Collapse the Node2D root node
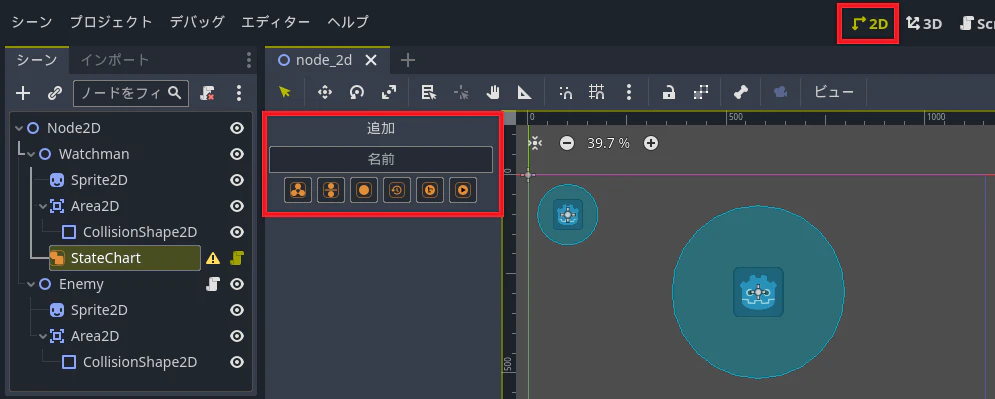Viewport: 995px width, 399px height. click(19, 128)
